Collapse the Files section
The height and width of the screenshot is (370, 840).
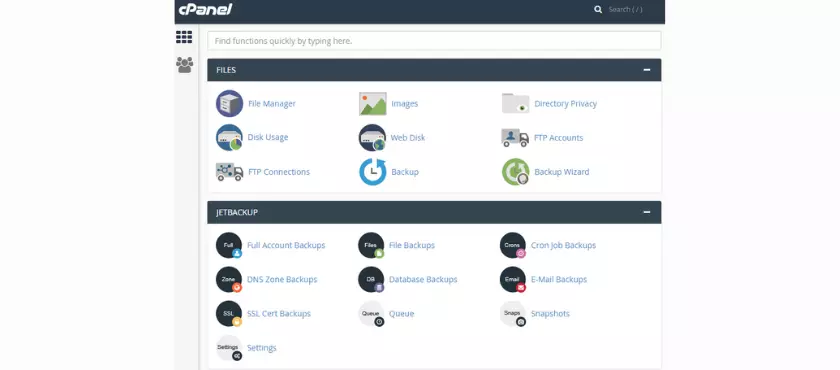pyautogui.click(x=647, y=70)
